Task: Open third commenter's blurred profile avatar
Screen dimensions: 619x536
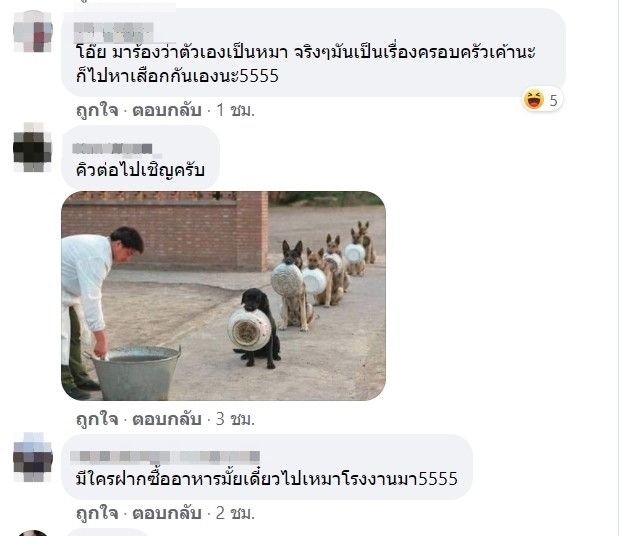Action: 33,457
